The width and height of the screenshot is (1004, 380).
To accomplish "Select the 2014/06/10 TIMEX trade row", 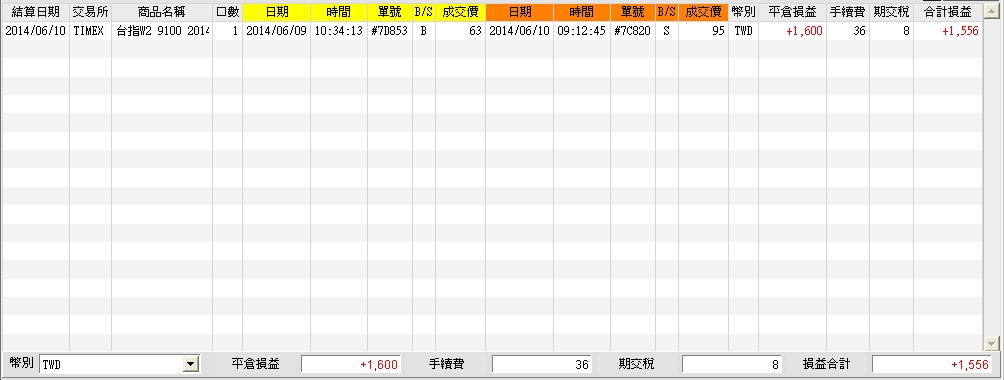I will (491, 31).
